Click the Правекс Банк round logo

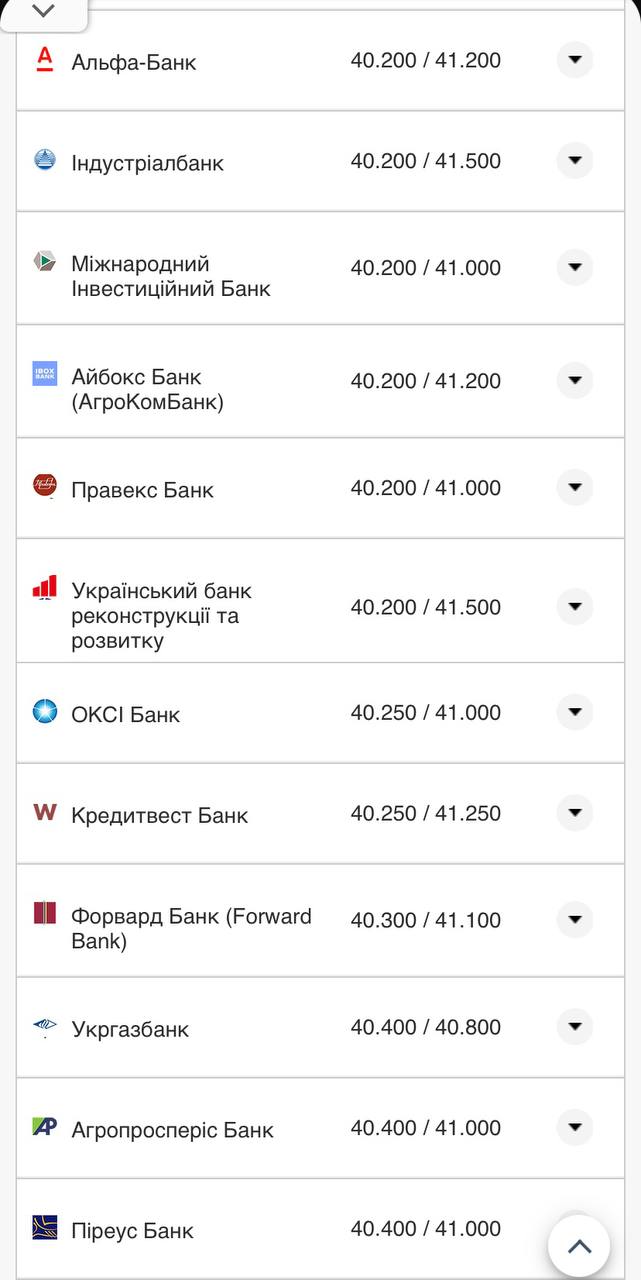point(44,488)
